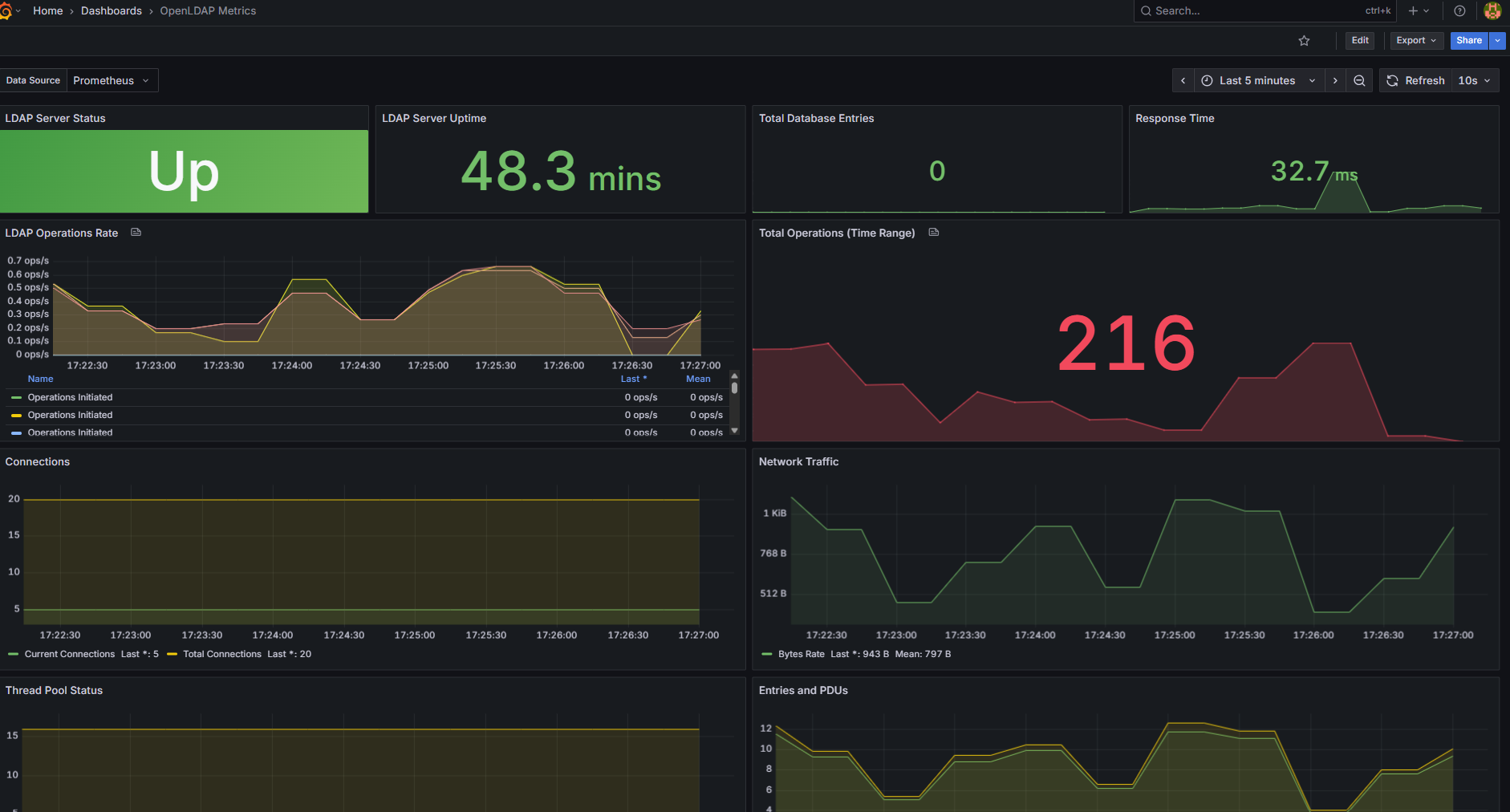This screenshot has width=1510, height=812.
Task: Click Response Time panel title
Action: 1175,119
